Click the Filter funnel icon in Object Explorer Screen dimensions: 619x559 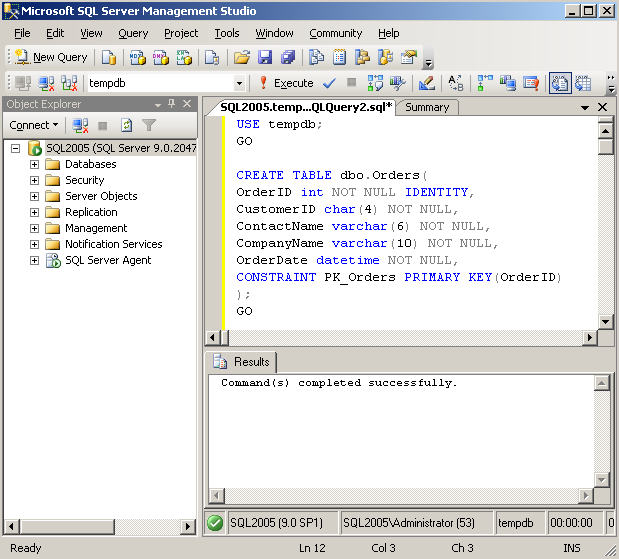pos(149,126)
